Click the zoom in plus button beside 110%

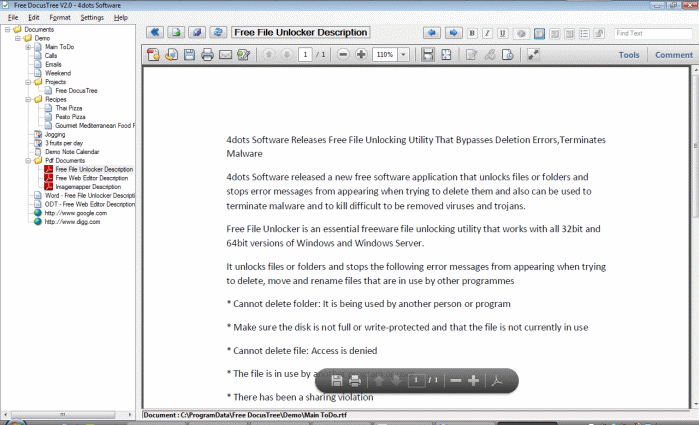(361, 55)
